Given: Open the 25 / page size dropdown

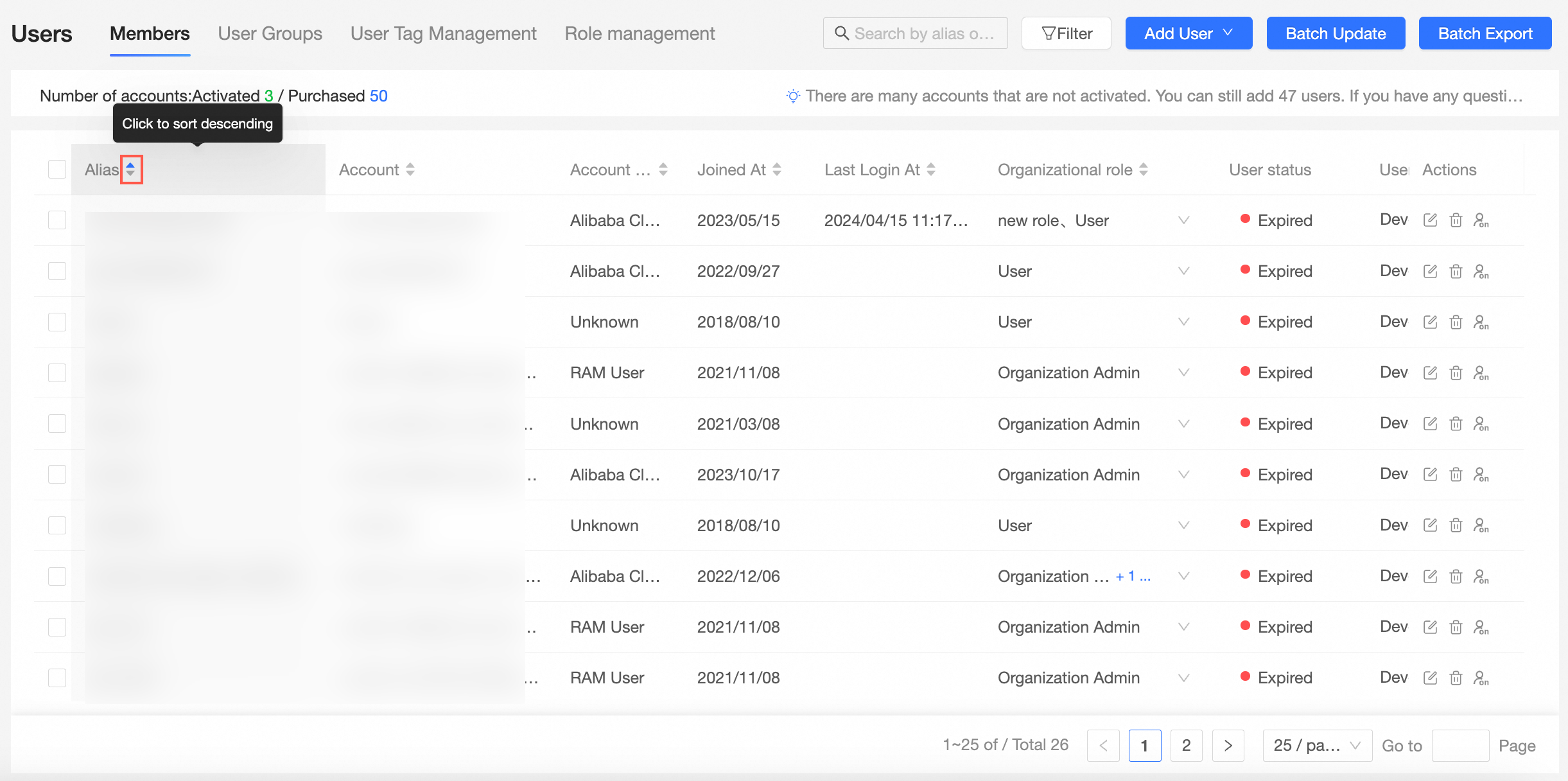Looking at the screenshot, I should [x=1317, y=745].
